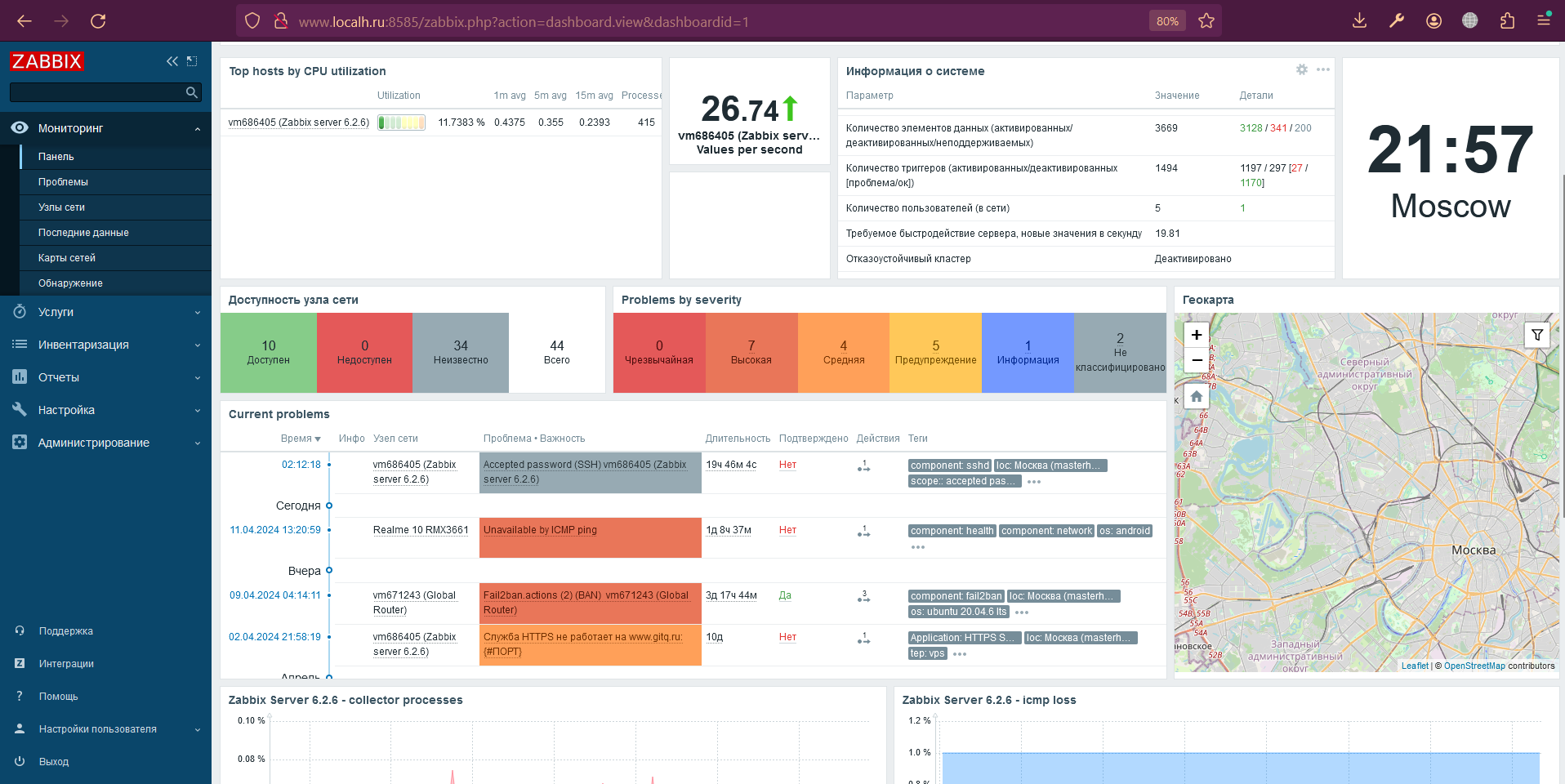
Task: Click Предупреждение severity block
Action: (935, 353)
